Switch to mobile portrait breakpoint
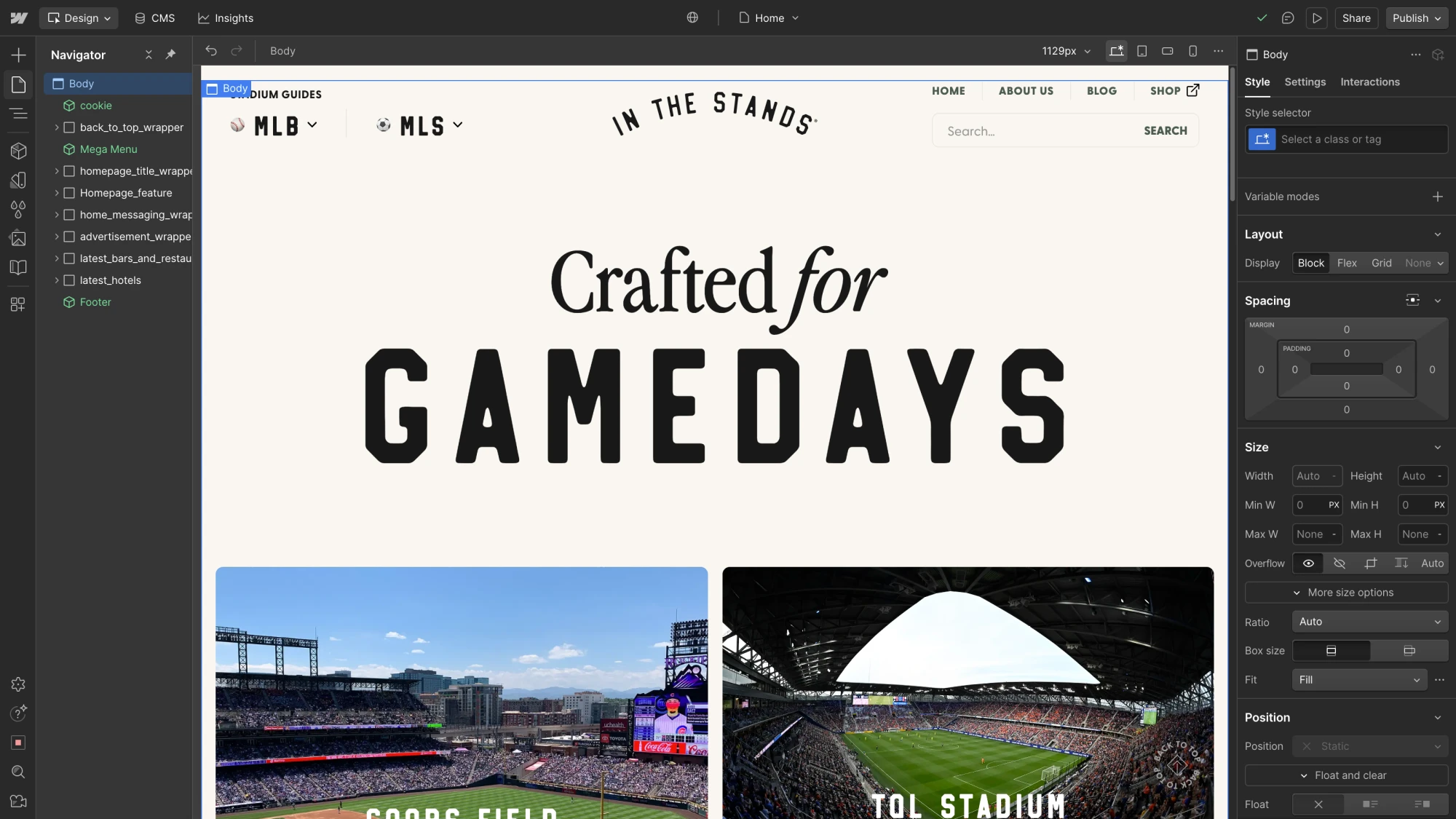Screen dimensions: 1456x819 pyautogui.click(x=1192, y=51)
